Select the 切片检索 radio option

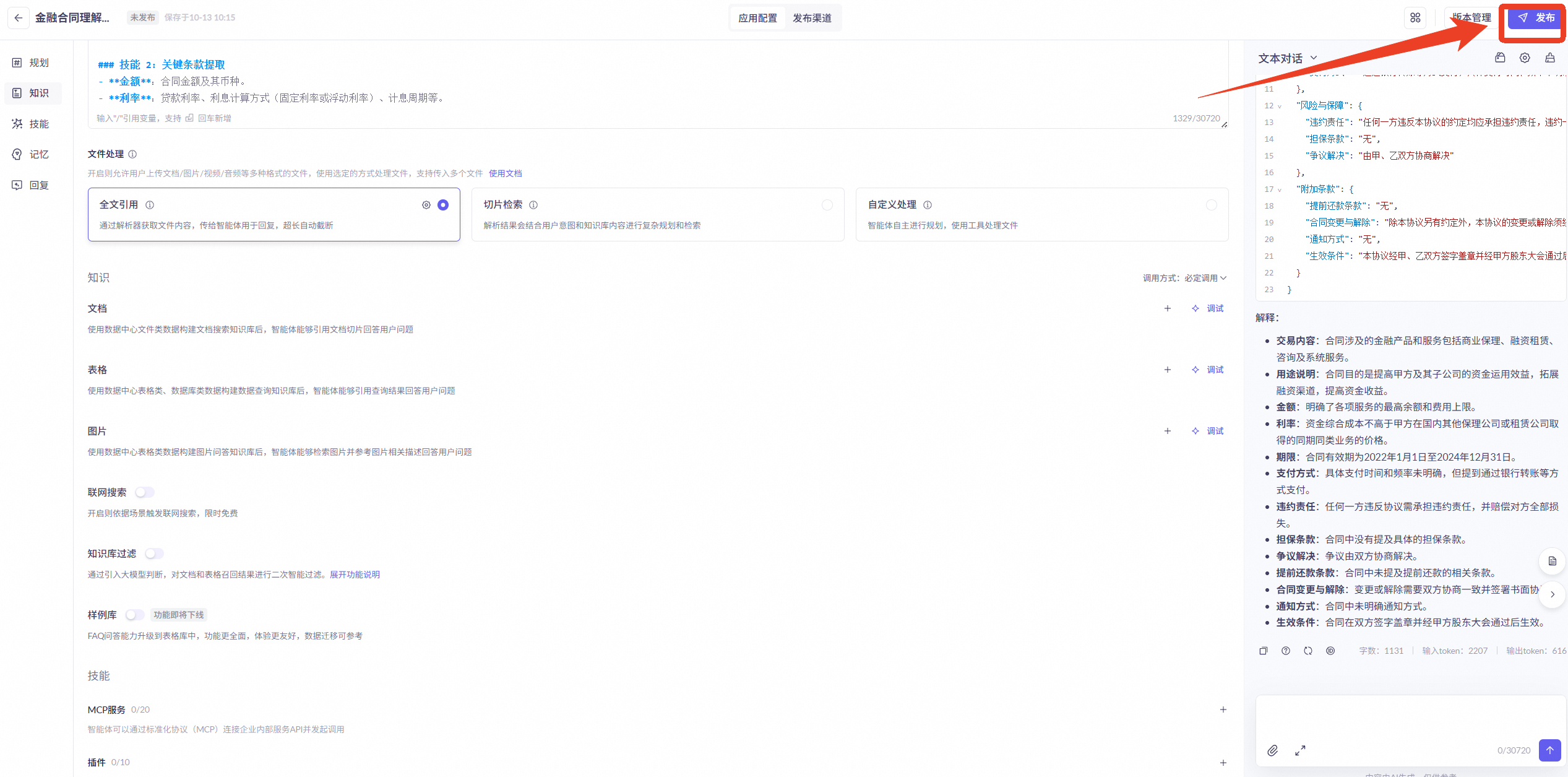coord(827,205)
